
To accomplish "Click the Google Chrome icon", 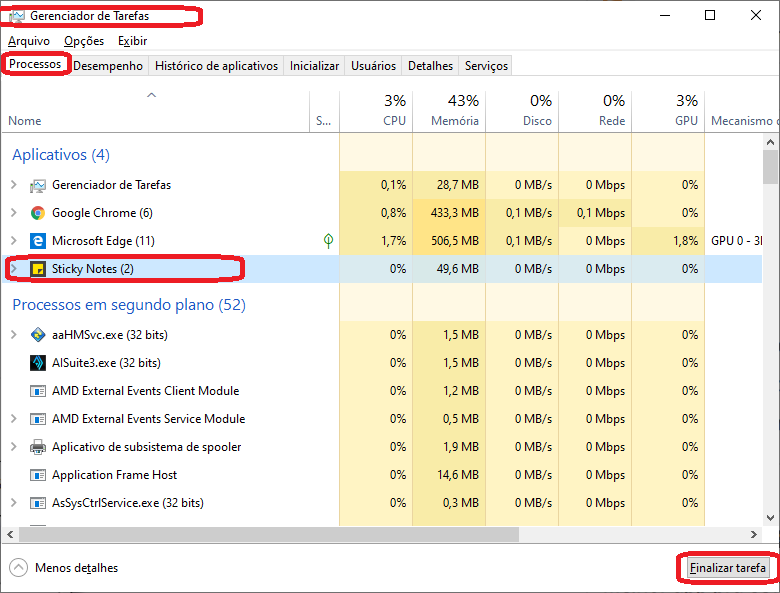I will (38, 213).
